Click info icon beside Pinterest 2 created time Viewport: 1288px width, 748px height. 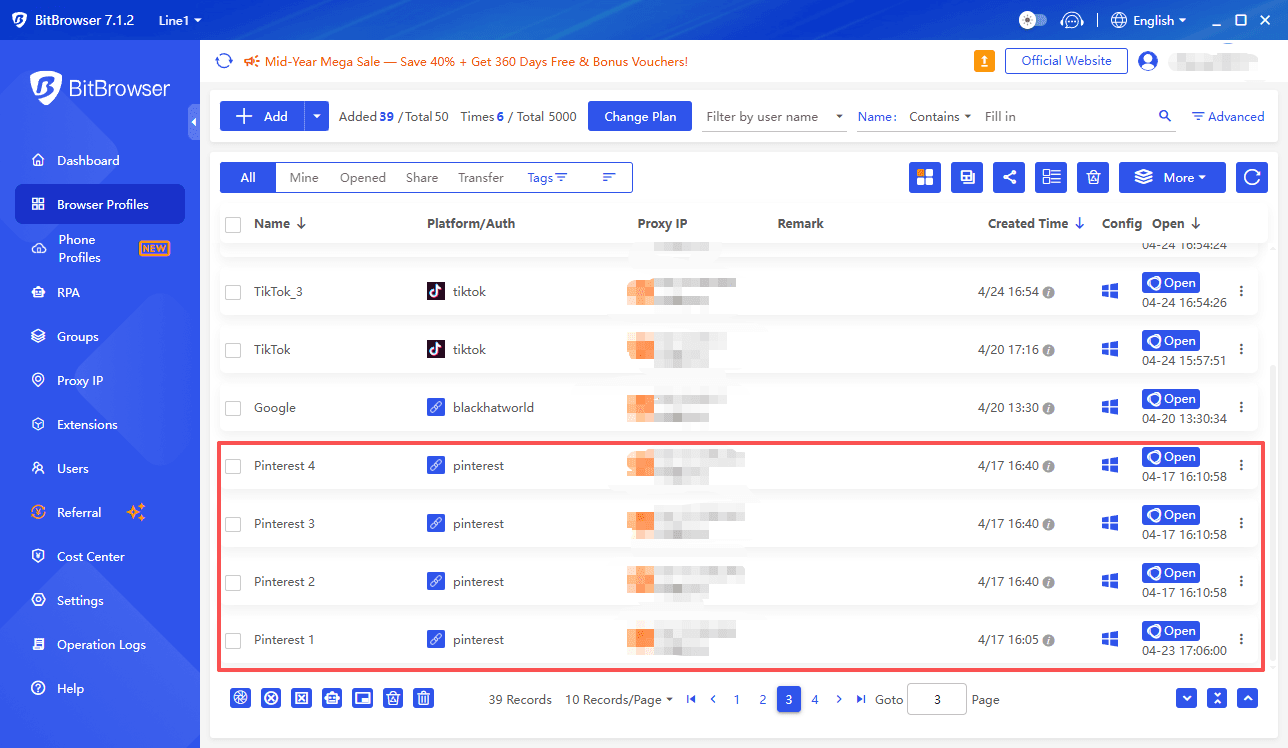click(1049, 582)
